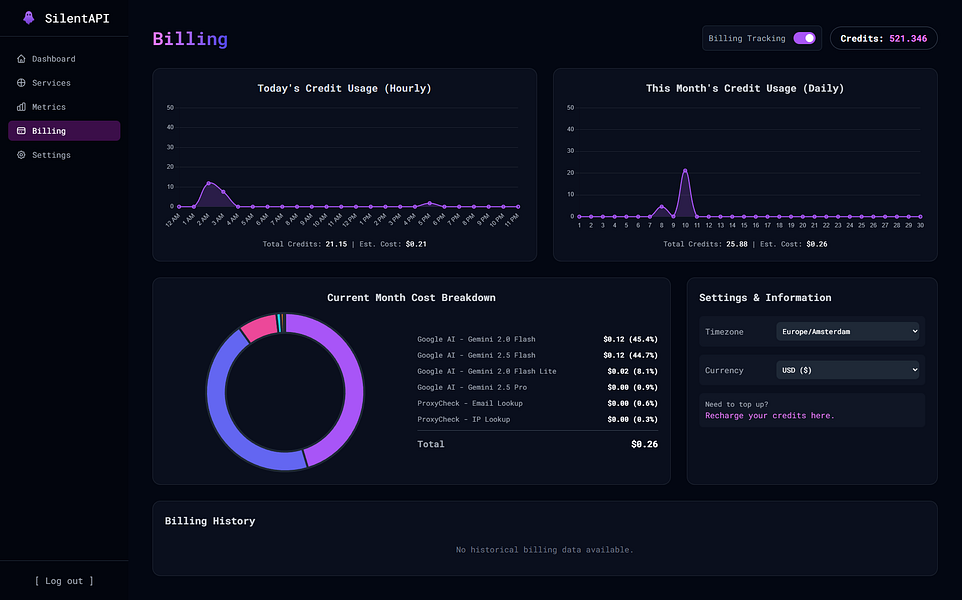Go to the Services menu item
The image size is (962, 600).
pos(64,83)
